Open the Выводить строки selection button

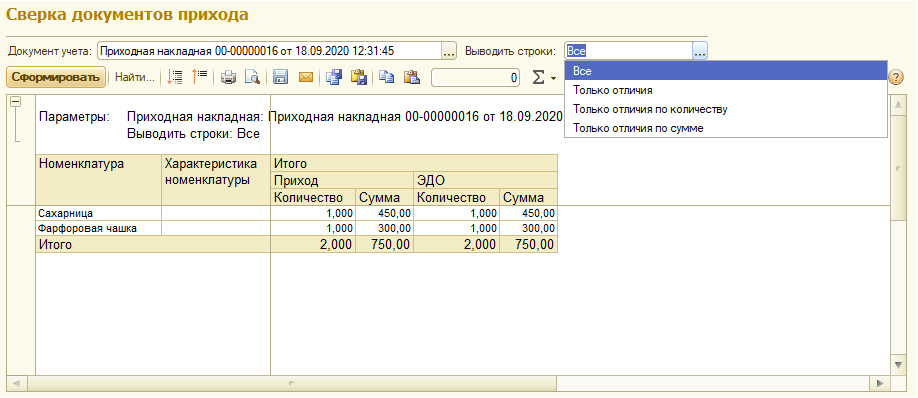click(x=700, y=51)
